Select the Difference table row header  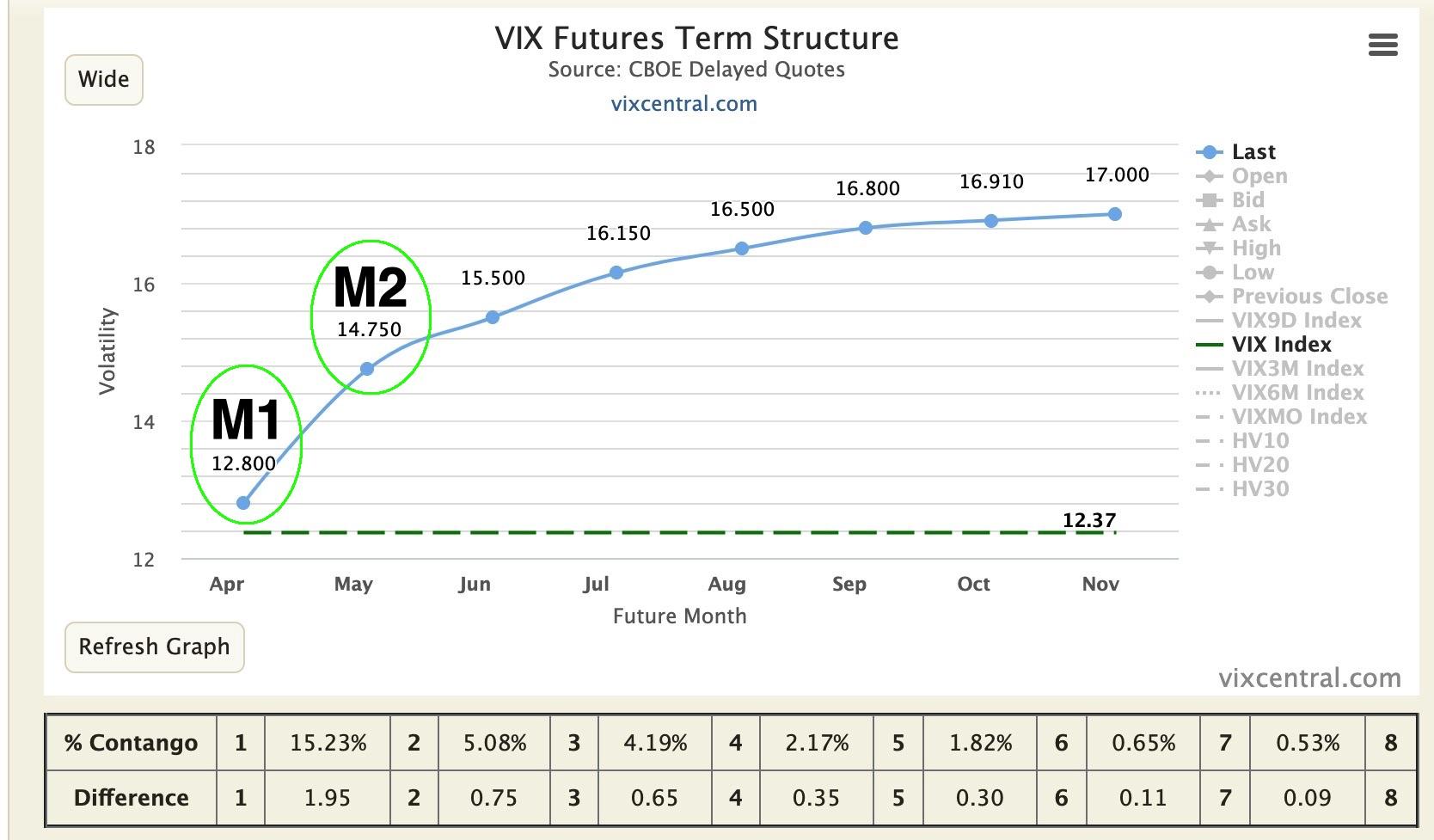pos(132,797)
